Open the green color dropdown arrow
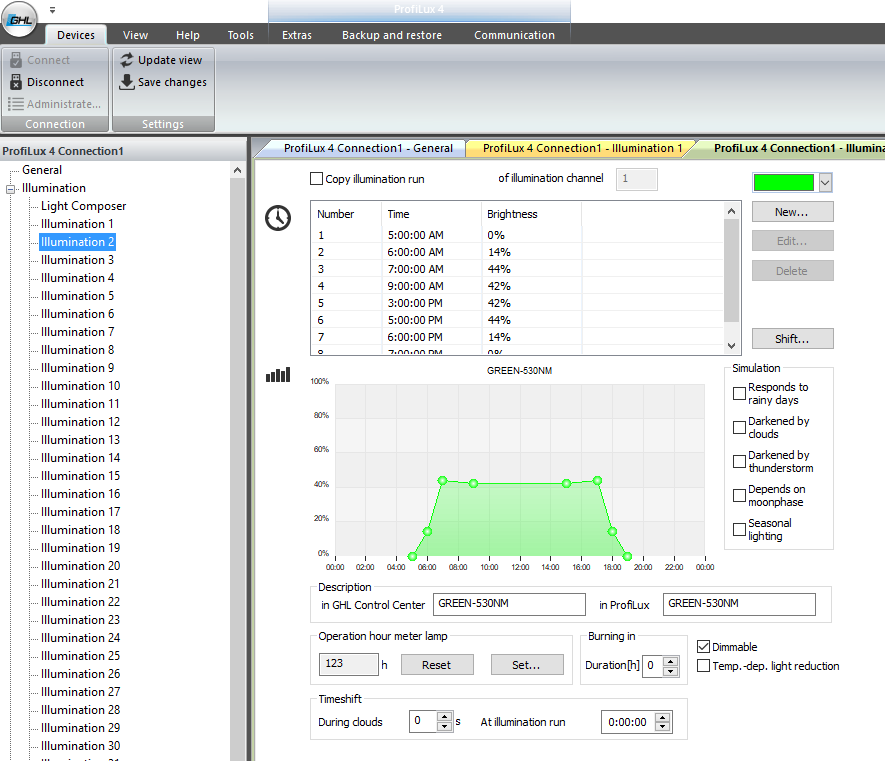The width and height of the screenshot is (885, 761). click(825, 183)
